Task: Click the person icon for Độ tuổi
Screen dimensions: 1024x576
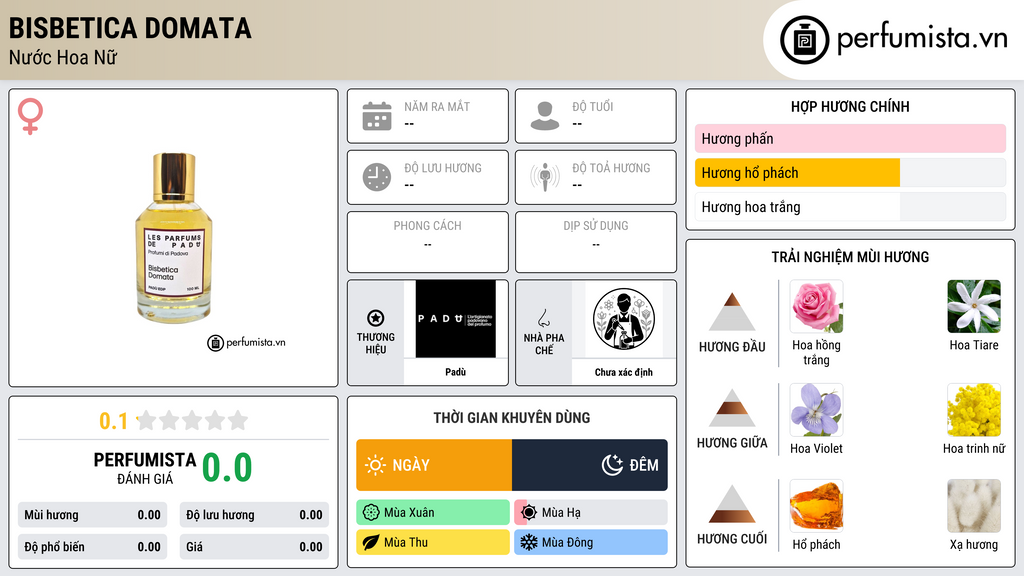Action: click(545, 116)
